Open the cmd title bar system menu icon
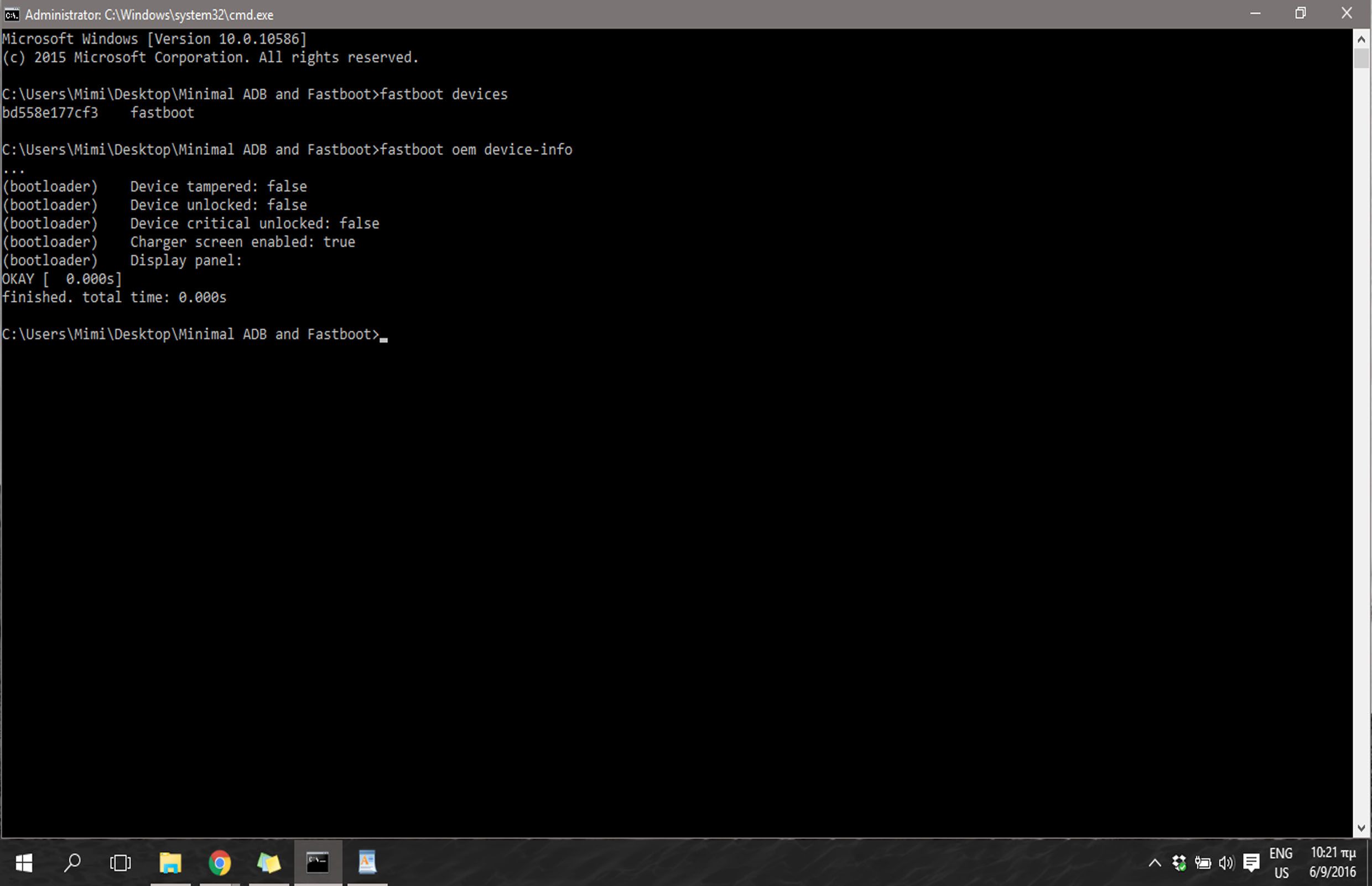The width and height of the screenshot is (1372, 886). coord(12,14)
